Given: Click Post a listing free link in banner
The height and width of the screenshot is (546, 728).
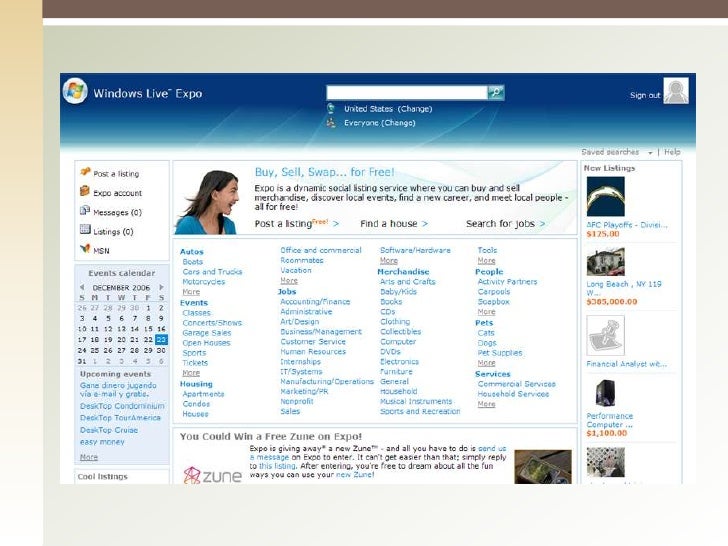Looking at the screenshot, I should point(296,223).
